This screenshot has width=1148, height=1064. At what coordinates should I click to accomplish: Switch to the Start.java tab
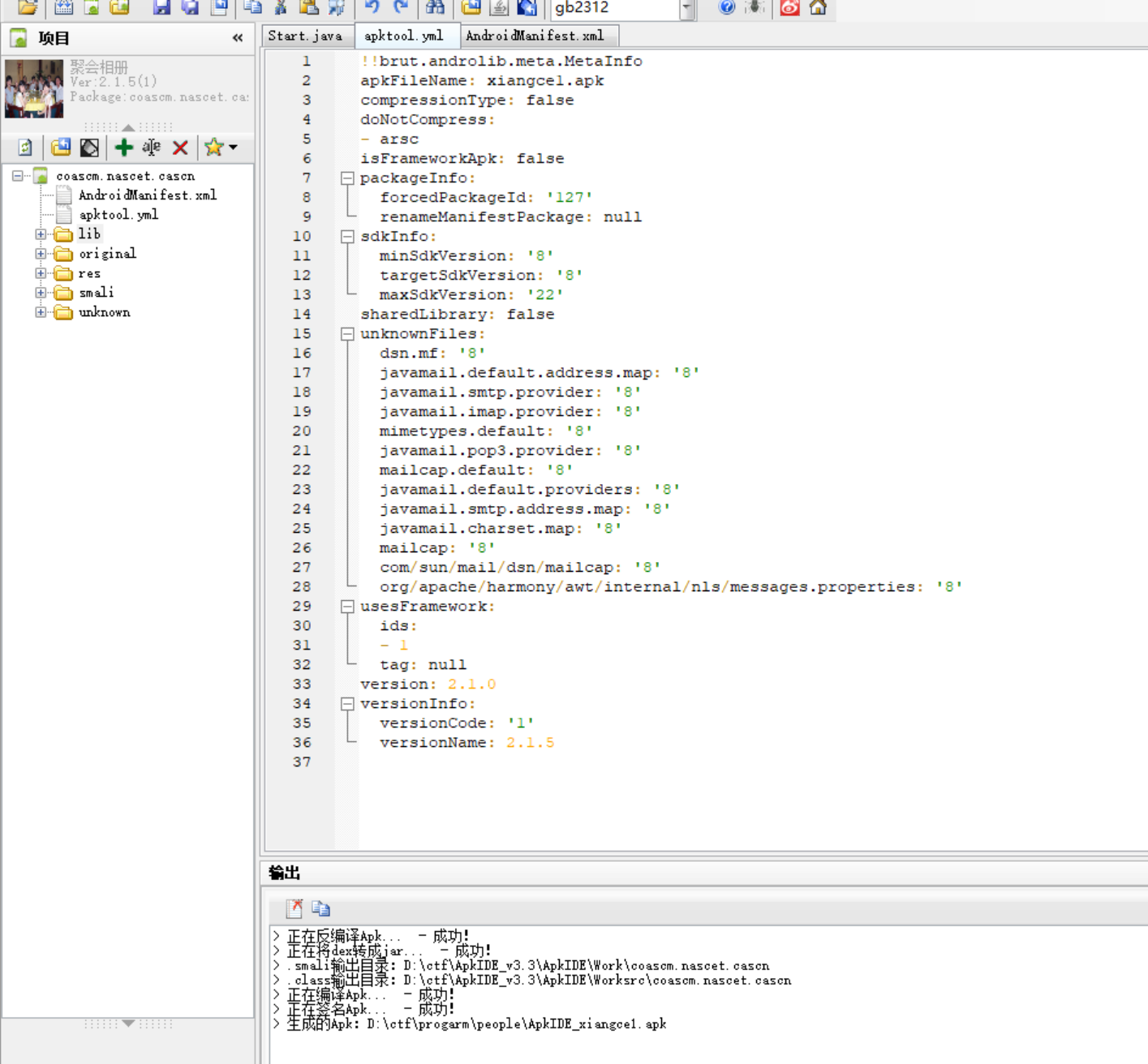coord(306,36)
